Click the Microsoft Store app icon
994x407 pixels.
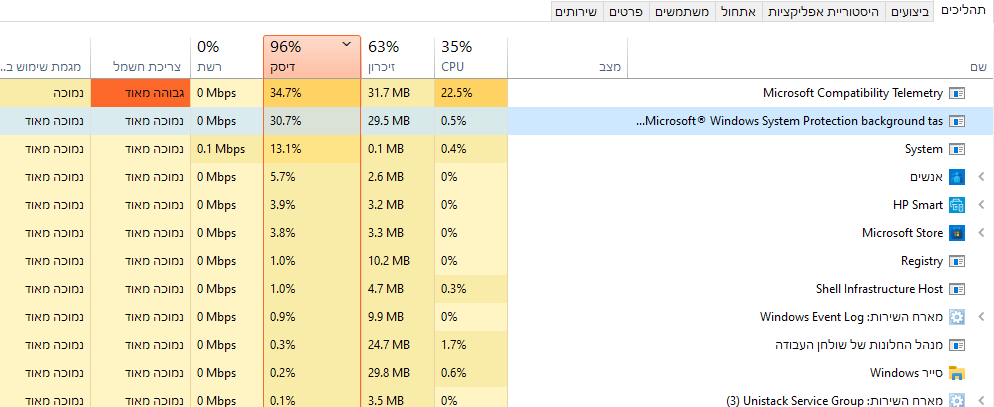(957, 233)
